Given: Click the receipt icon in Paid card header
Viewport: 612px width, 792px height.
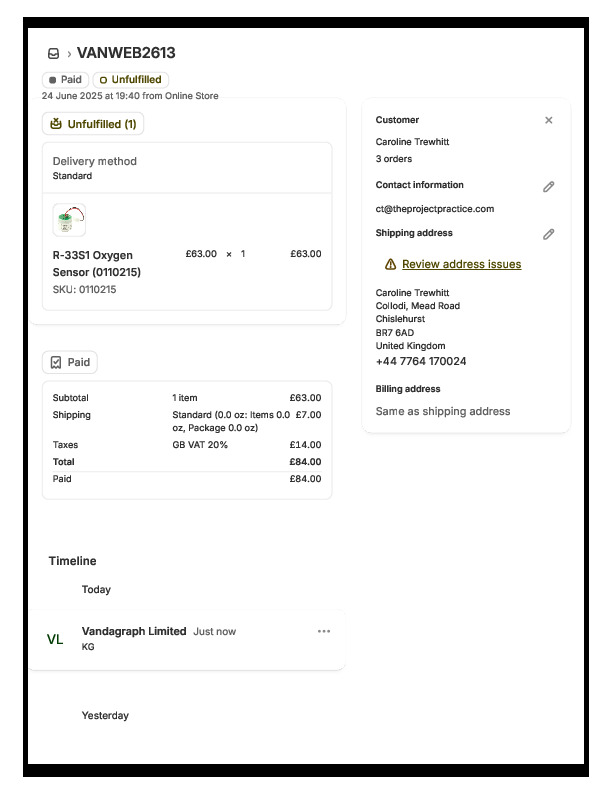Looking at the screenshot, I should pyautogui.click(x=56, y=363).
